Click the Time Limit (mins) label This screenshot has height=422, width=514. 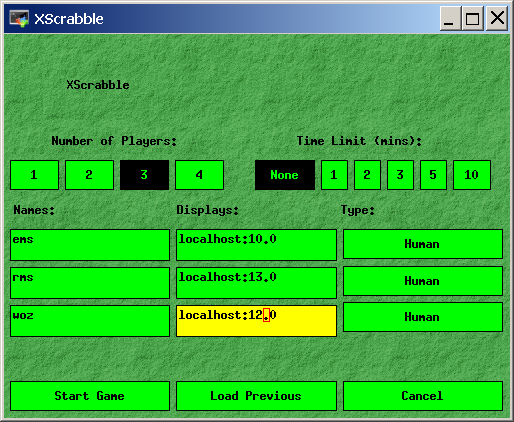tap(359, 141)
